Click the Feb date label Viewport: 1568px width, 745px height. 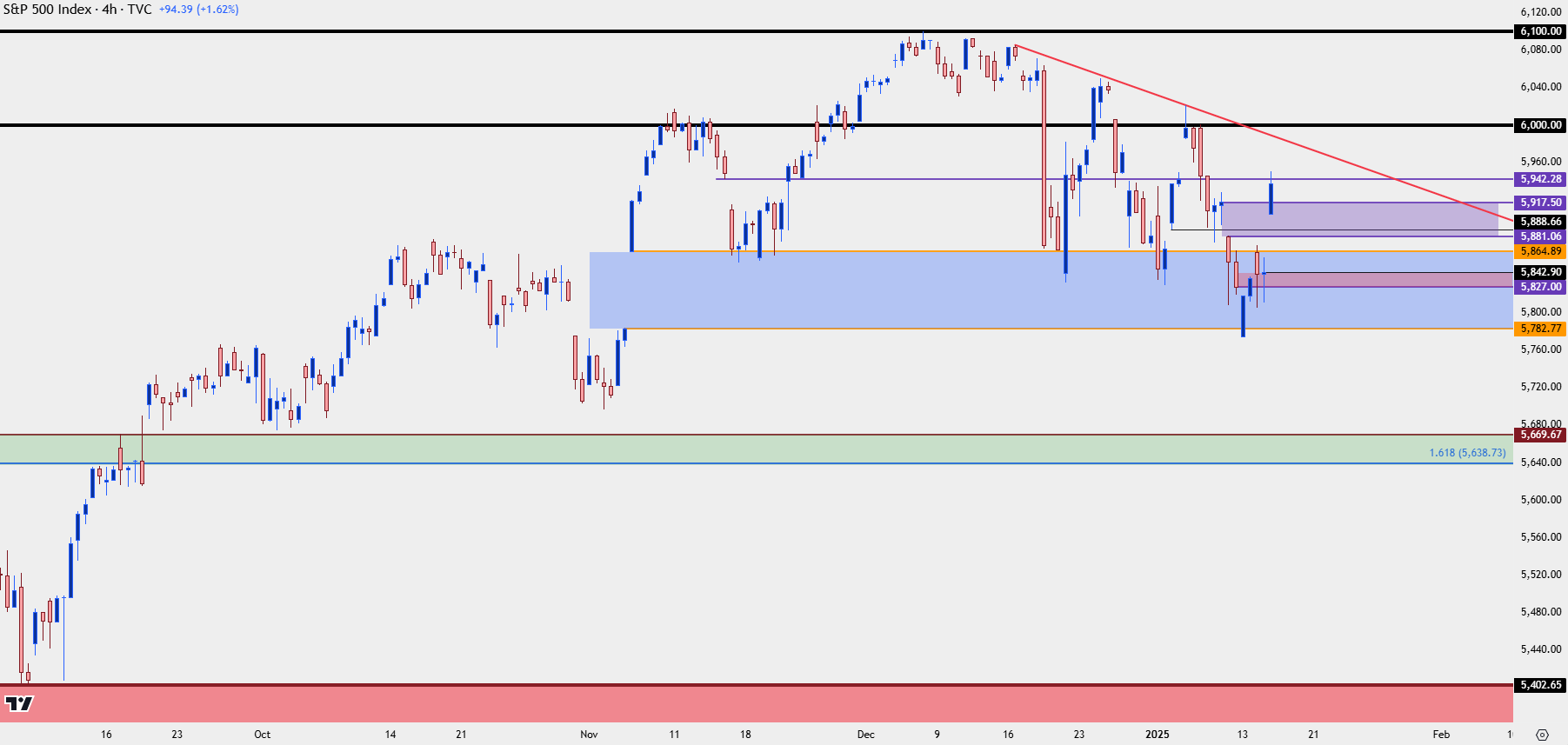(1441, 735)
